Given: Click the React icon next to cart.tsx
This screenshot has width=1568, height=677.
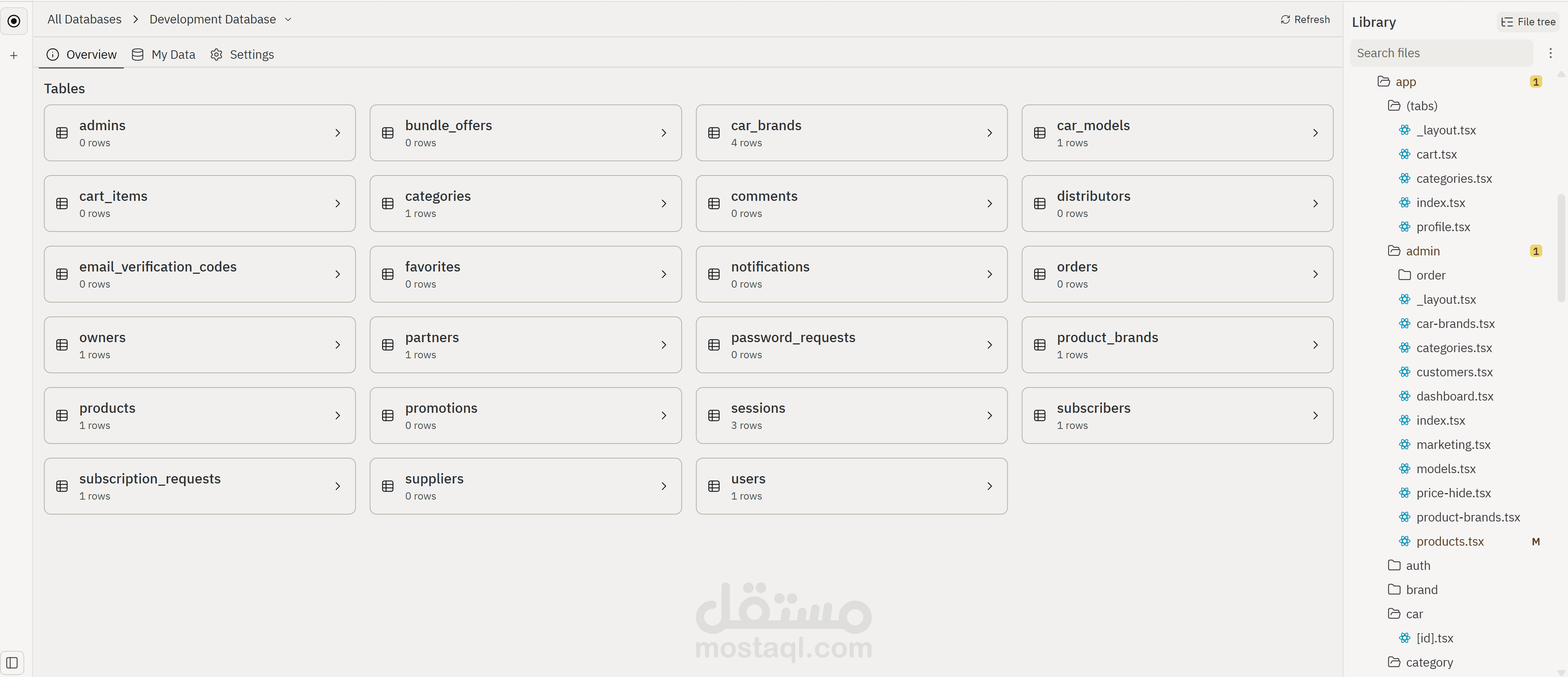Looking at the screenshot, I should (1404, 154).
